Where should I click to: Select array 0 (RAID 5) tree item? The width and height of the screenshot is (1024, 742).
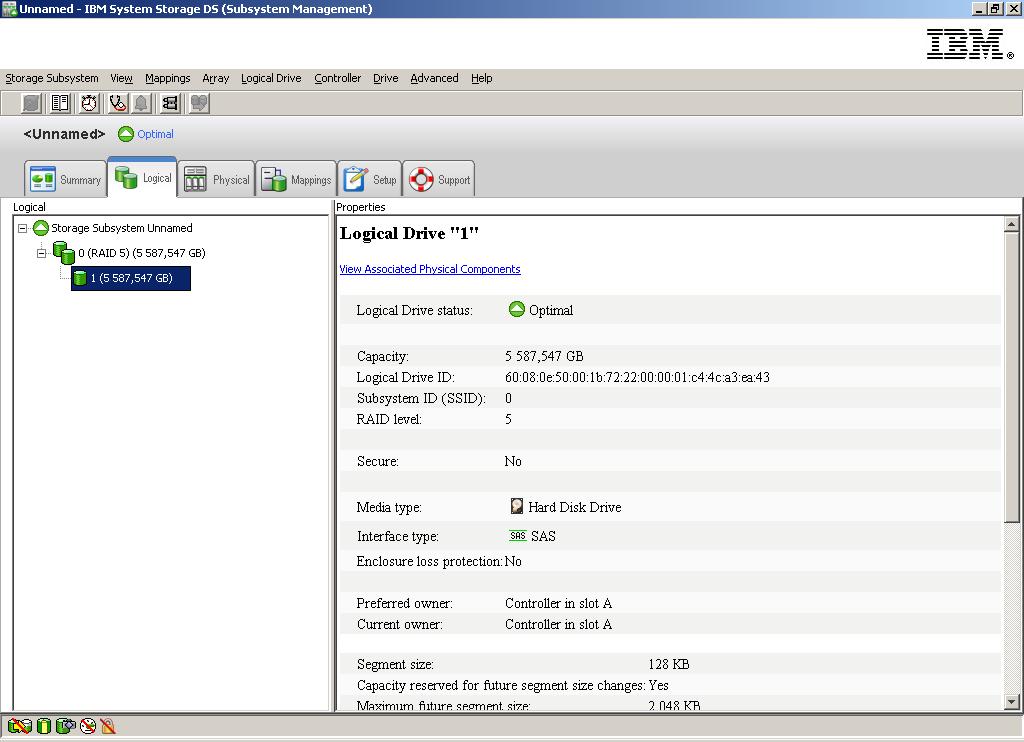141,253
